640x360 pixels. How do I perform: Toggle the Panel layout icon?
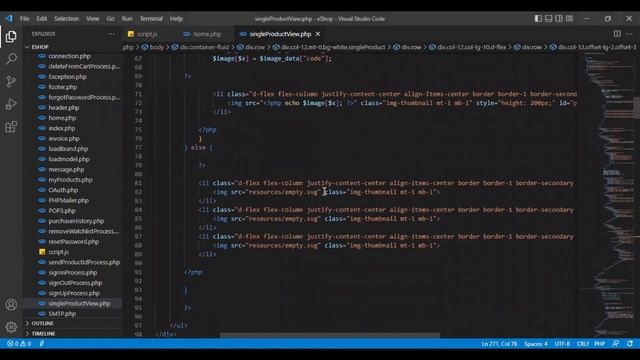(x=549, y=18)
